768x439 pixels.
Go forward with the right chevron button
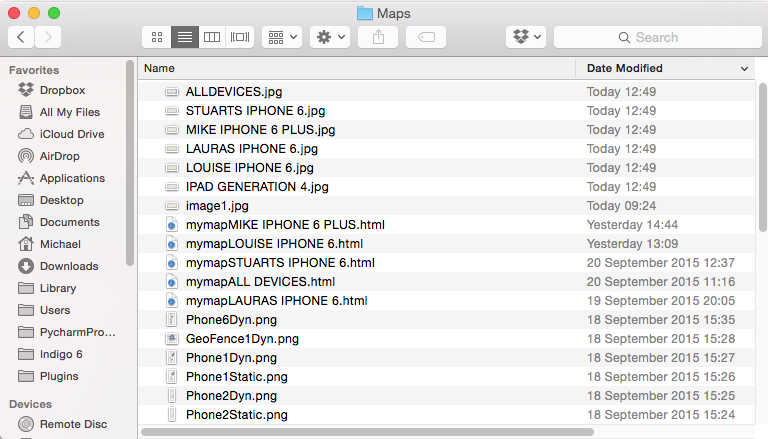click(48, 37)
